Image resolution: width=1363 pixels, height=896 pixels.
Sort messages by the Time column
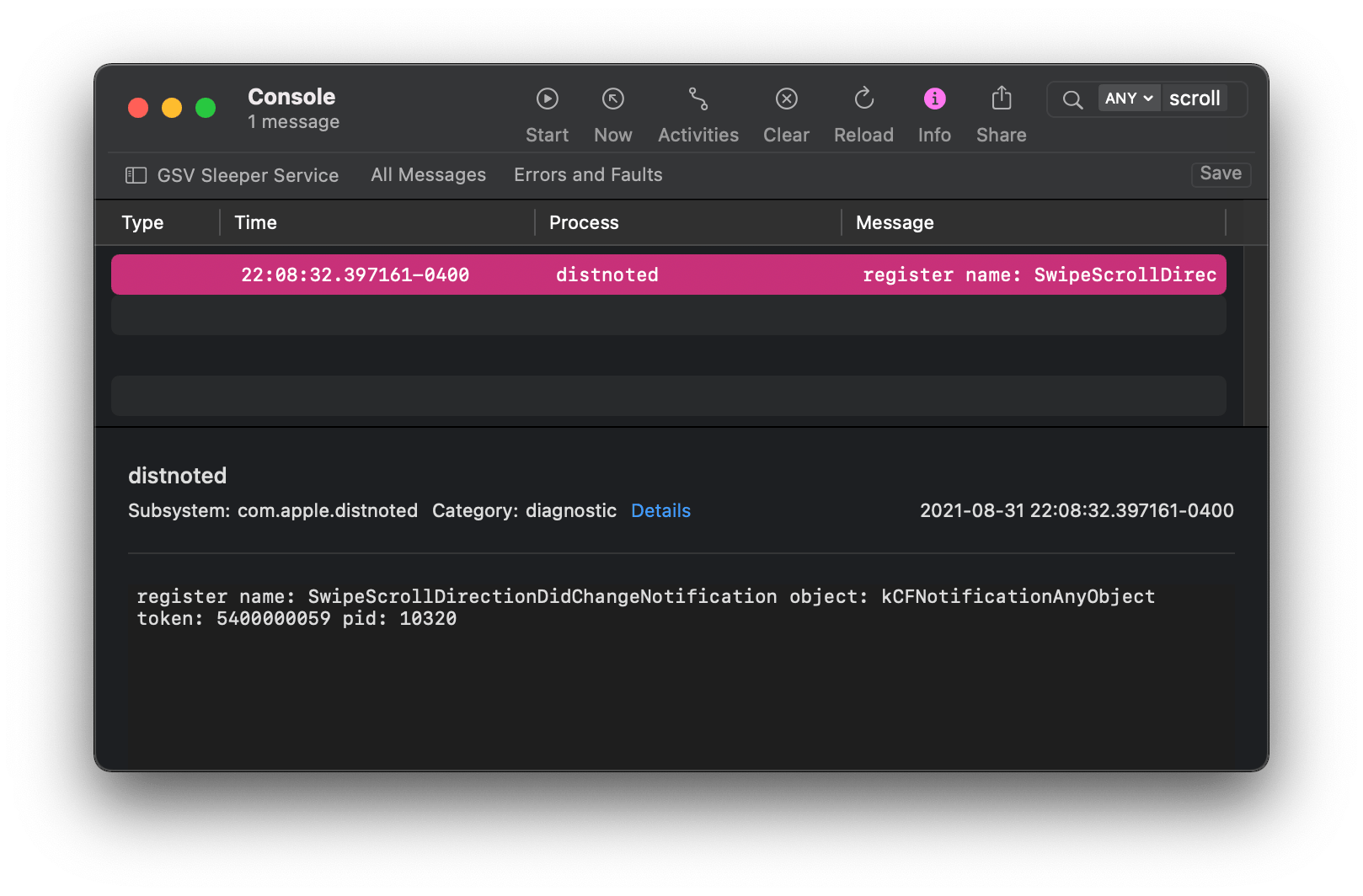point(254,222)
